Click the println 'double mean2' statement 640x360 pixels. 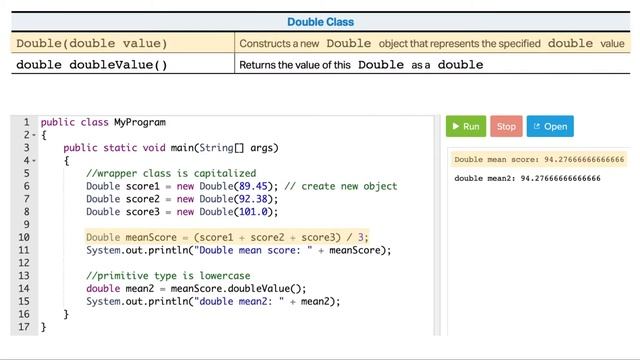(213, 301)
